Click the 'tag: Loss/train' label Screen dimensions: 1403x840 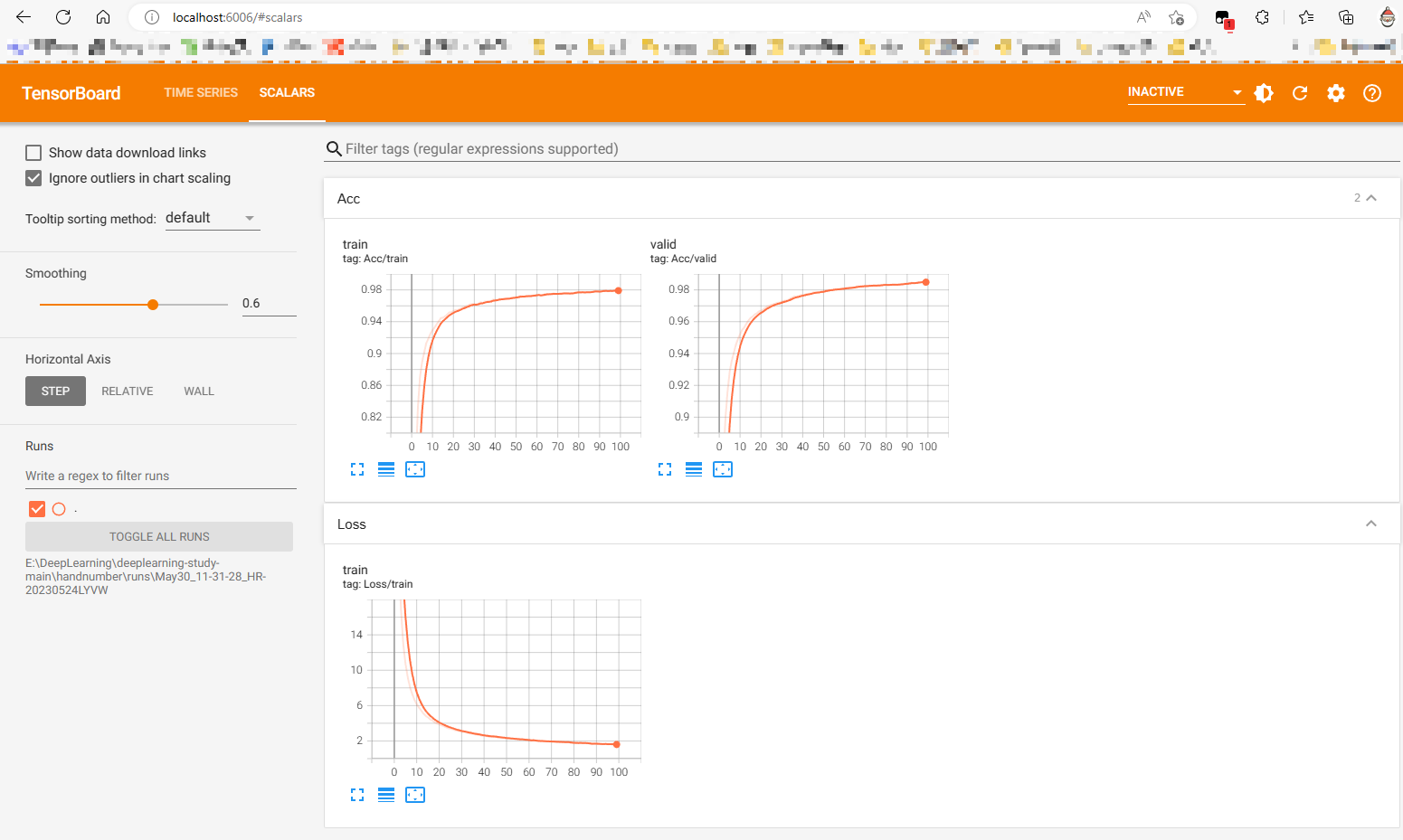(x=377, y=584)
